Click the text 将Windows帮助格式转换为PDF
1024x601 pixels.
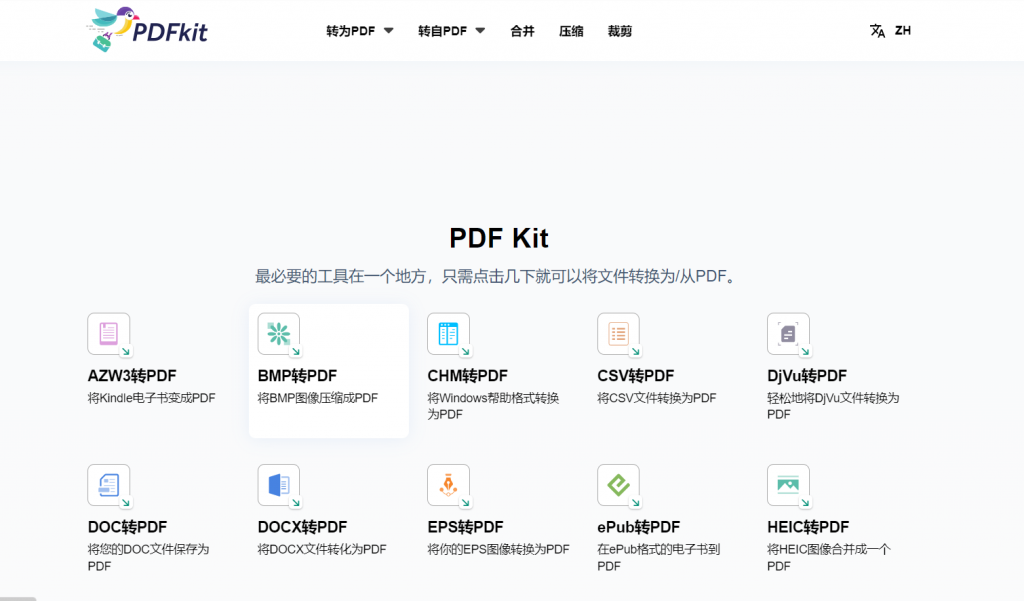tap(493, 406)
